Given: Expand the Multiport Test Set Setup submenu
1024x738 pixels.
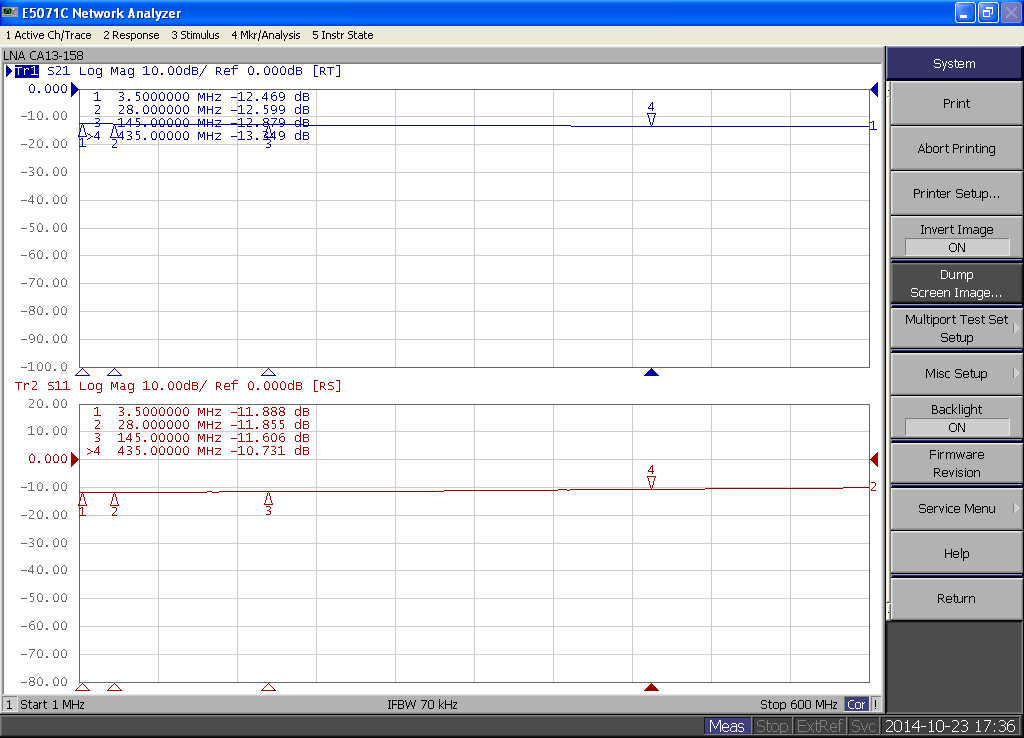Looking at the screenshot, I should click(956, 328).
